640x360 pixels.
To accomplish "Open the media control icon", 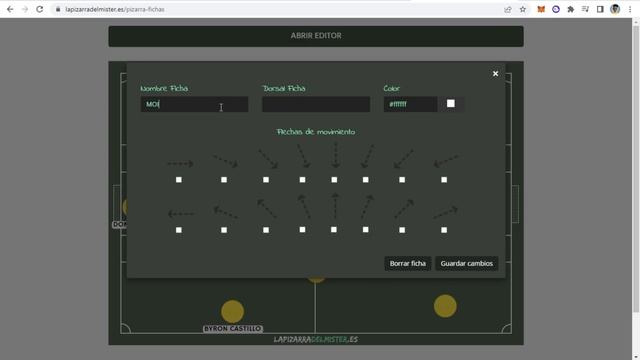I will [585, 9].
